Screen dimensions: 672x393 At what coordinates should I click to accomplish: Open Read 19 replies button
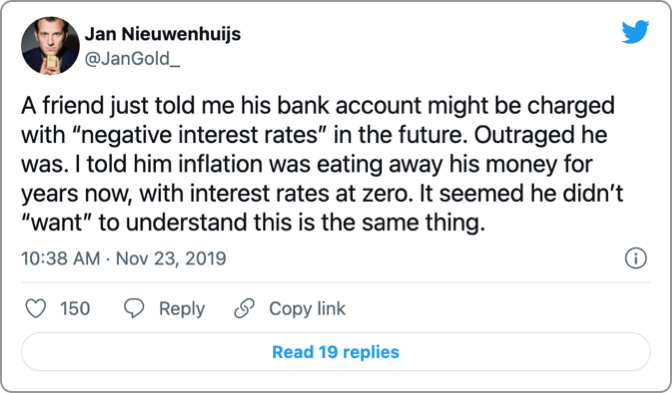click(x=336, y=352)
